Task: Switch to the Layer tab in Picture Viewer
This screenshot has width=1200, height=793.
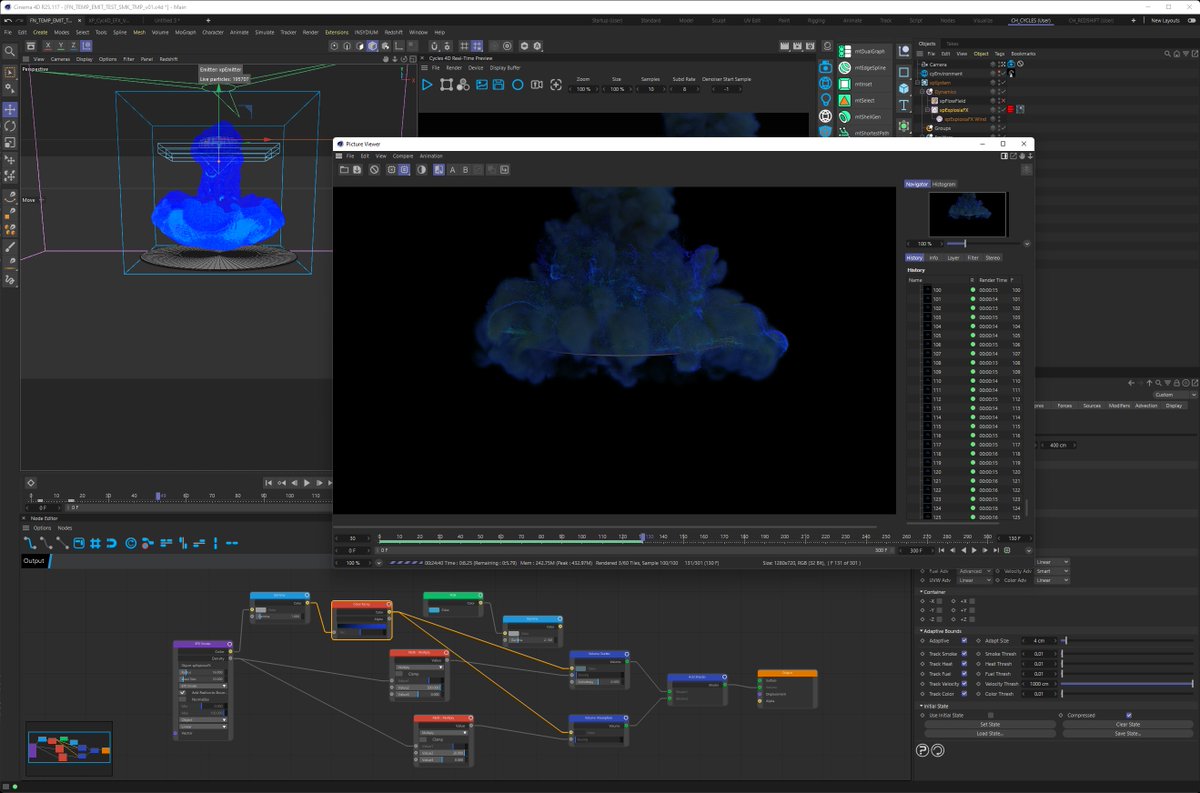Action: pyautogui.click(x=953, y=258)
